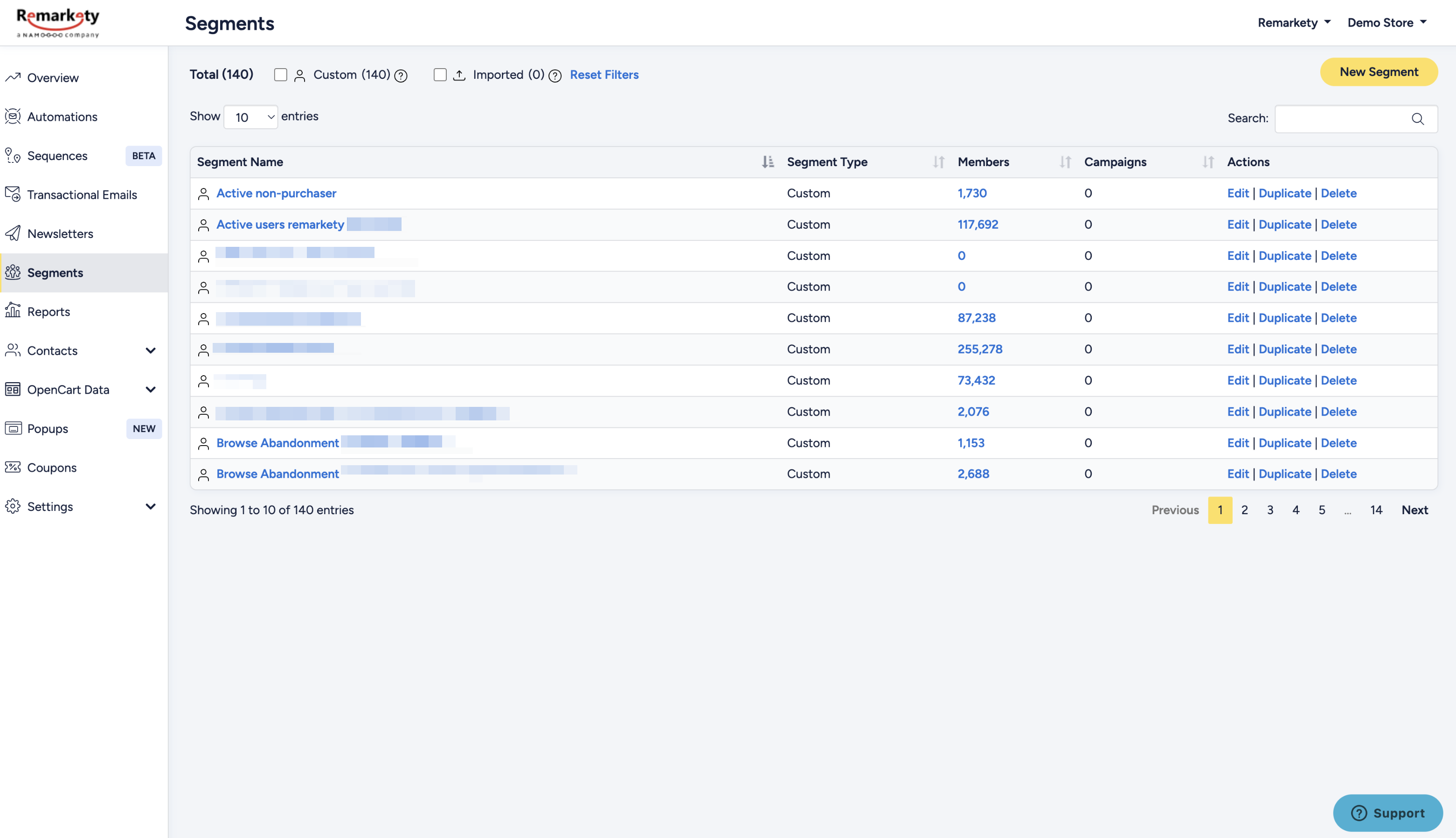Screen dimensions: 1456x838
Task: Click the 2,688 members count
Action: point(973,474)
